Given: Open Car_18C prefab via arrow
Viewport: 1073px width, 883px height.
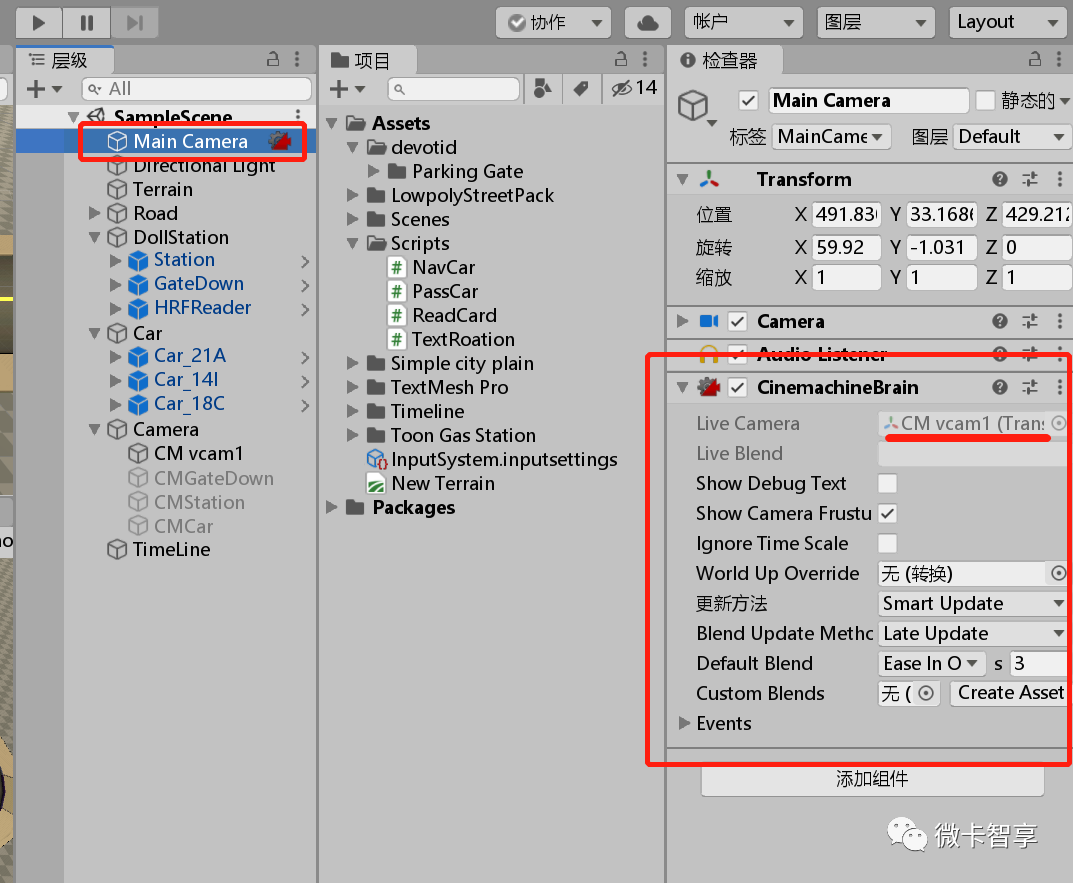Looking at the screenshot, I should point(305,405).
